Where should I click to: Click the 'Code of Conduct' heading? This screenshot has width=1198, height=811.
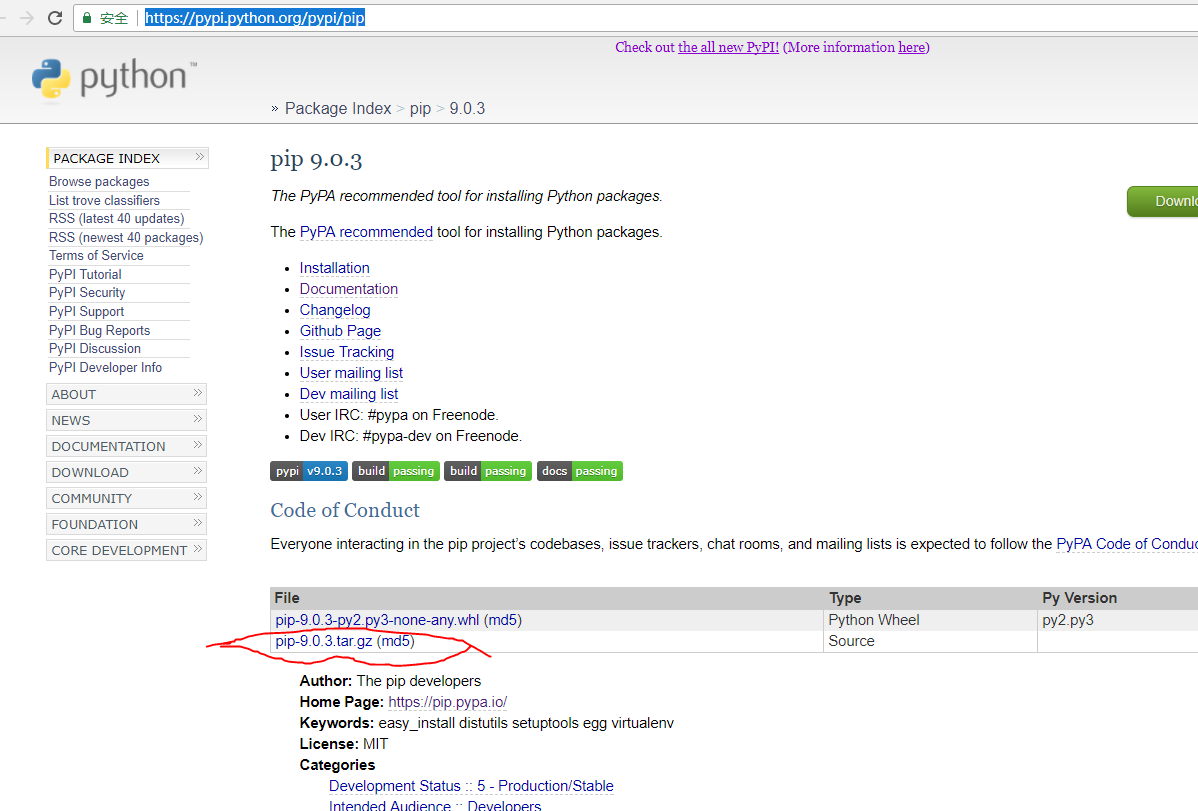(345, 510)
